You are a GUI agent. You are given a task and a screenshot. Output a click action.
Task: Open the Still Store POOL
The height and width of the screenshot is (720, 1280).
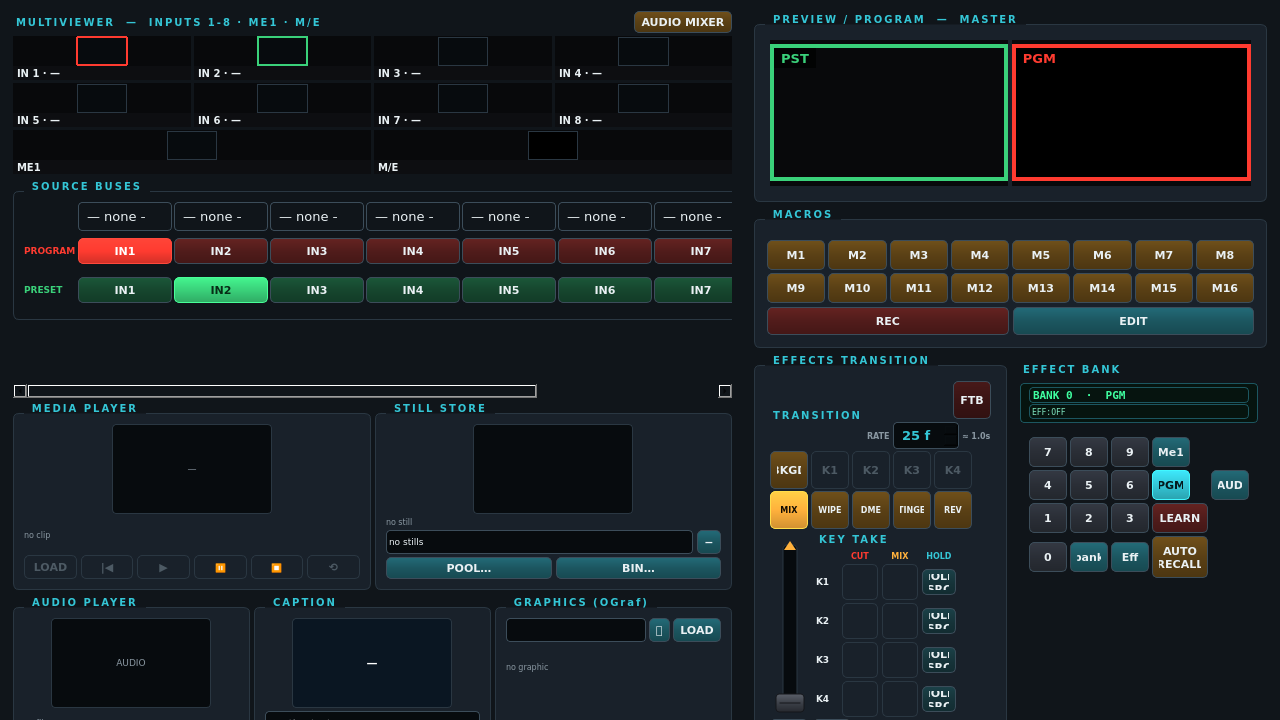[x=469, y=568]
